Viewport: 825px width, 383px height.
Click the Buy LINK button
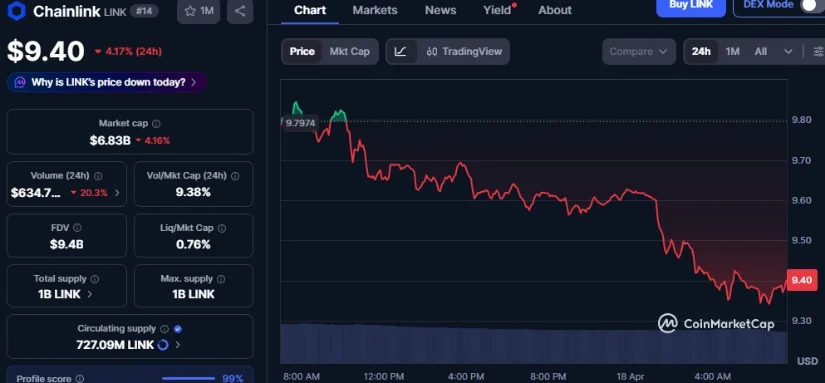click(691, 6)
